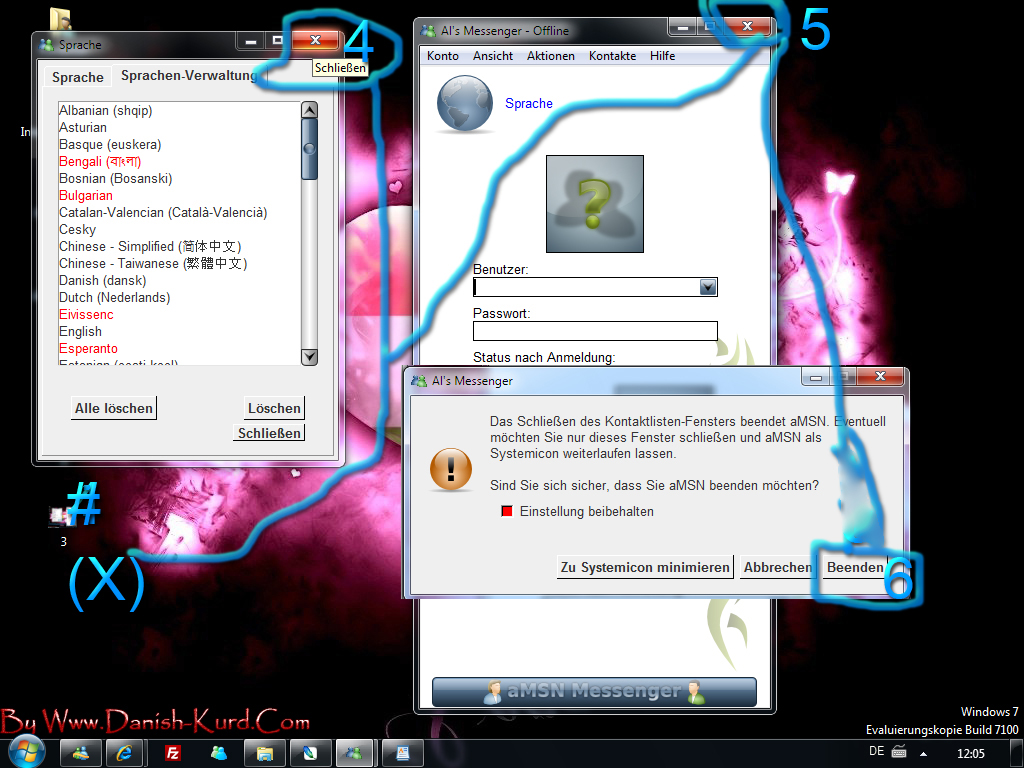Image resolution: width=1024 pixels, height=768 pixels.
Task: Select the red Esperanto entry
Action: (x=88, y=348)
